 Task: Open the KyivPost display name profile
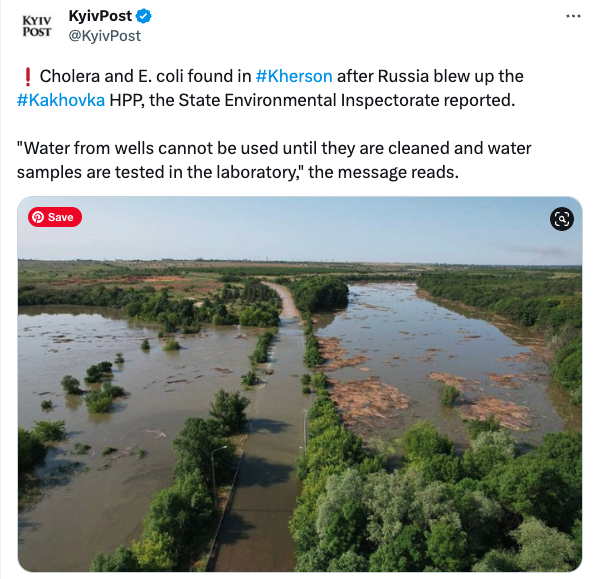tap(100, 16)
